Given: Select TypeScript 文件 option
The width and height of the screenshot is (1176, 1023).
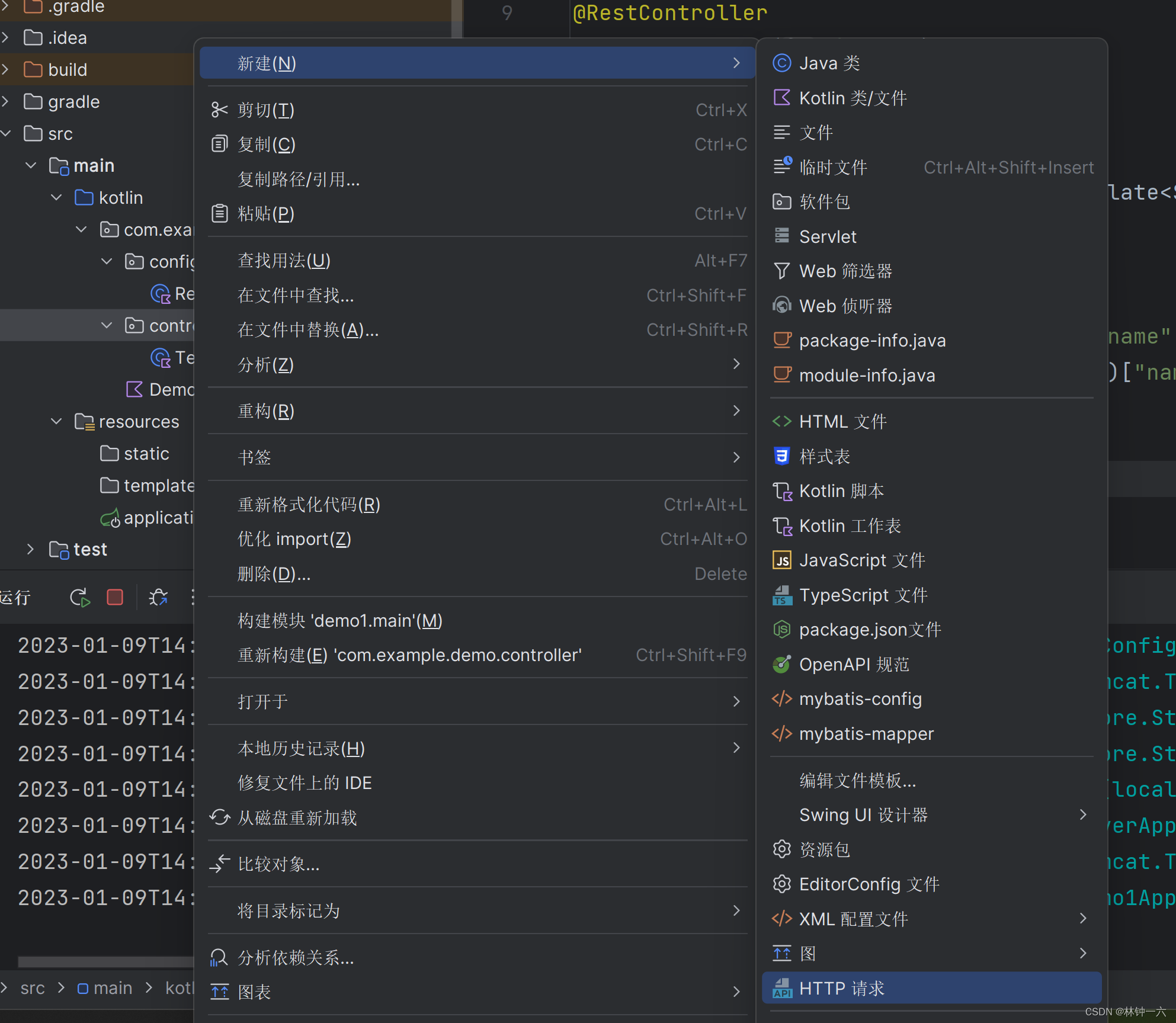Looking at the screenshot, I should pos(863,595).
